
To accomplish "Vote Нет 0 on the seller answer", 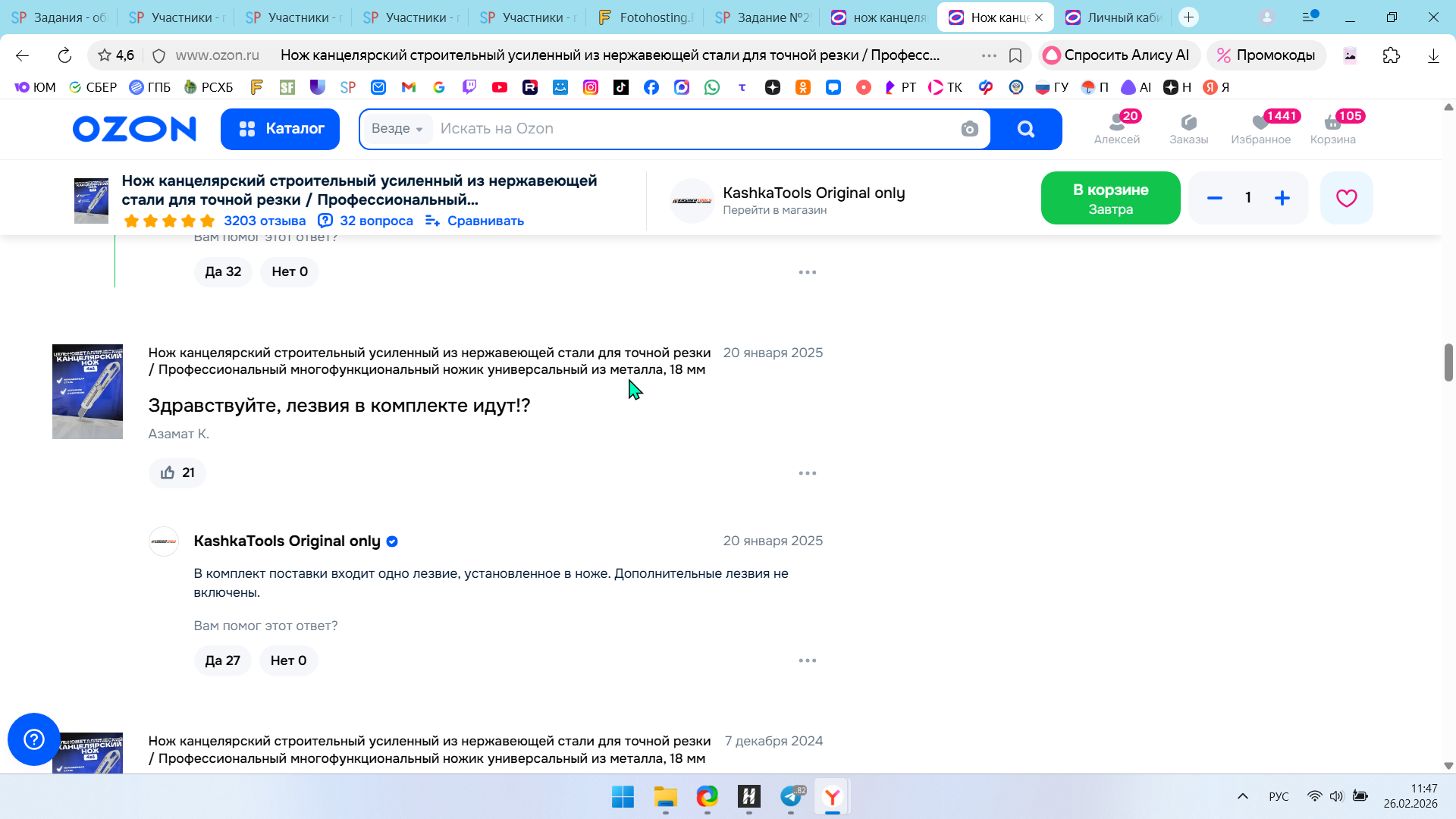I will [x=288, y=661].
